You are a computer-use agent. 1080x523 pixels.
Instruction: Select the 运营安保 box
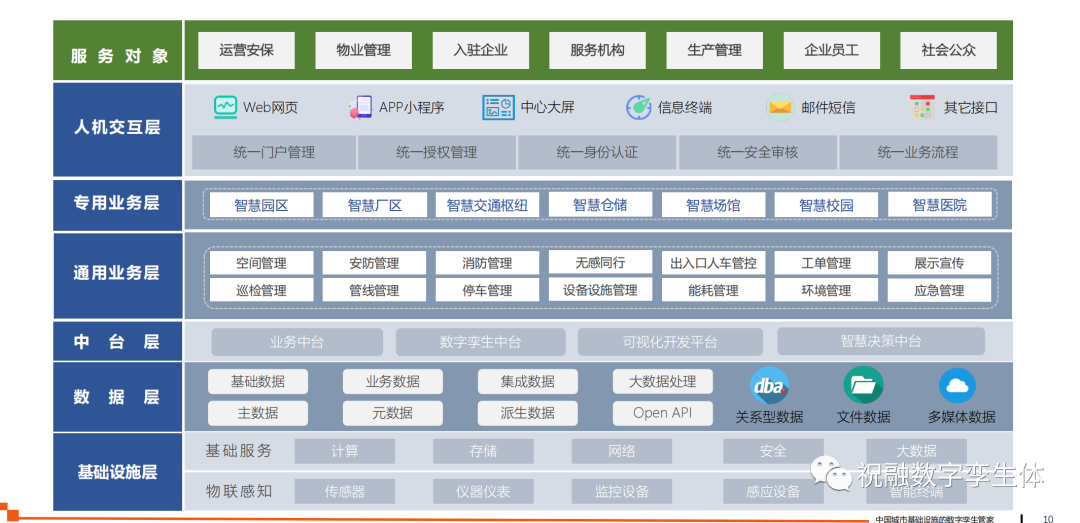246,50
